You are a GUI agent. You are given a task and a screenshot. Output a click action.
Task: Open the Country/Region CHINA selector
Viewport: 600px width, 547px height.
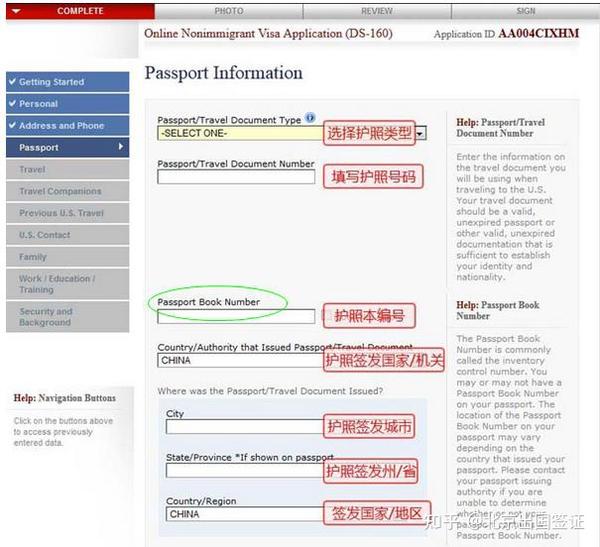pyautogui.click(x=245, y=514)
